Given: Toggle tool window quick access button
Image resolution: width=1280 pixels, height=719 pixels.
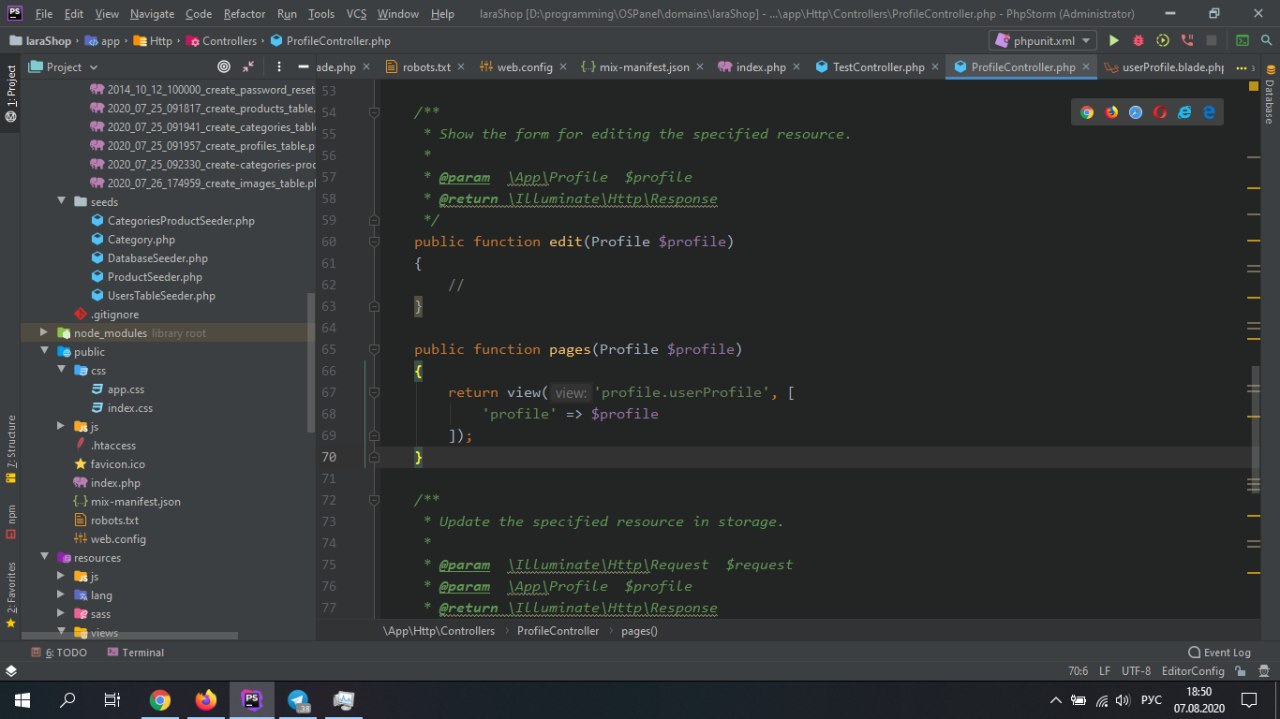Looking at the screenshot, I should 11,671.
